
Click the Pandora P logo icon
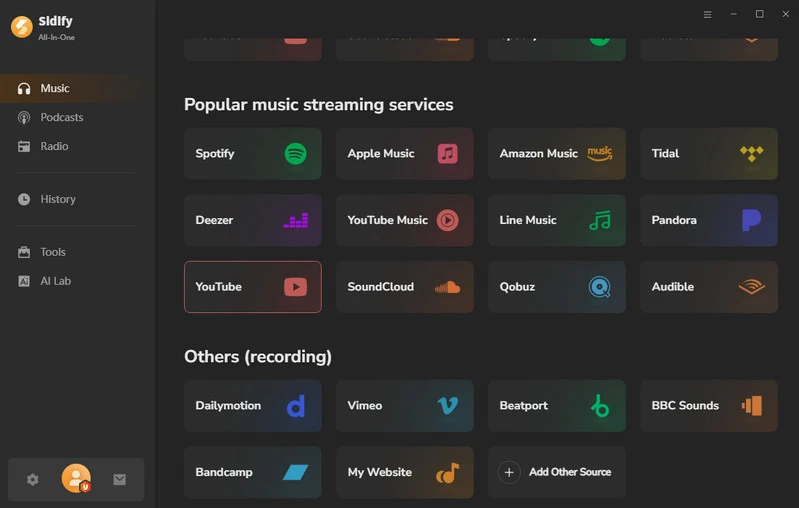click(x=752, y=220)
